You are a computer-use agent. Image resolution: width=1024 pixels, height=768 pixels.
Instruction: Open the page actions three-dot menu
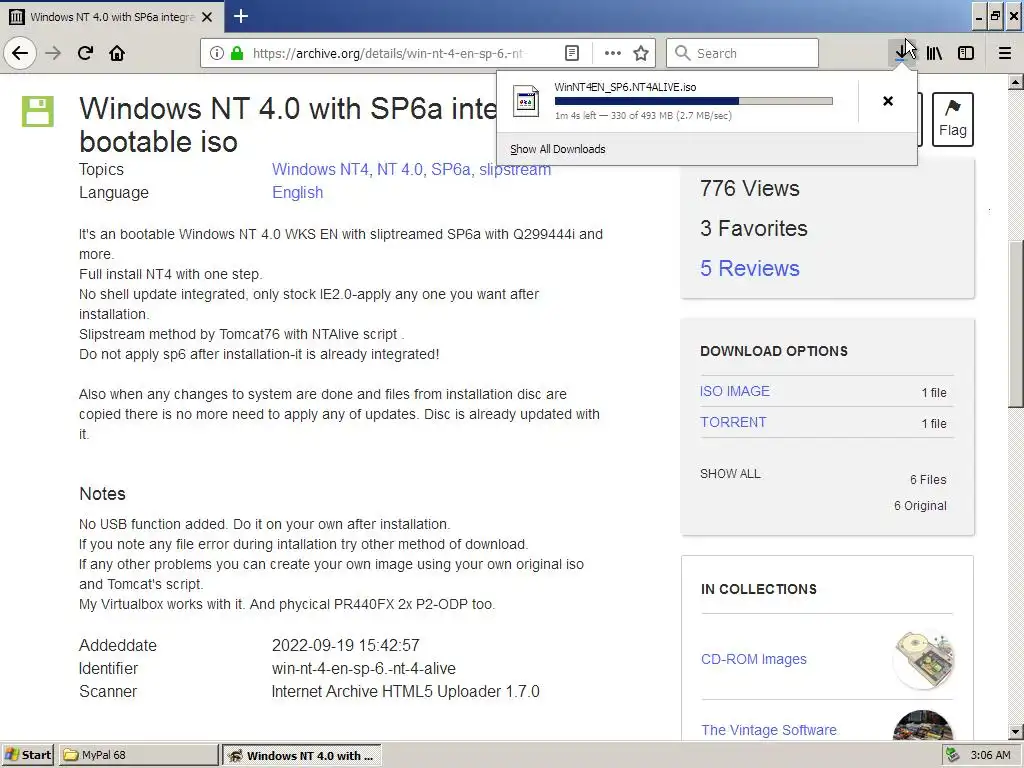point(613,53)
